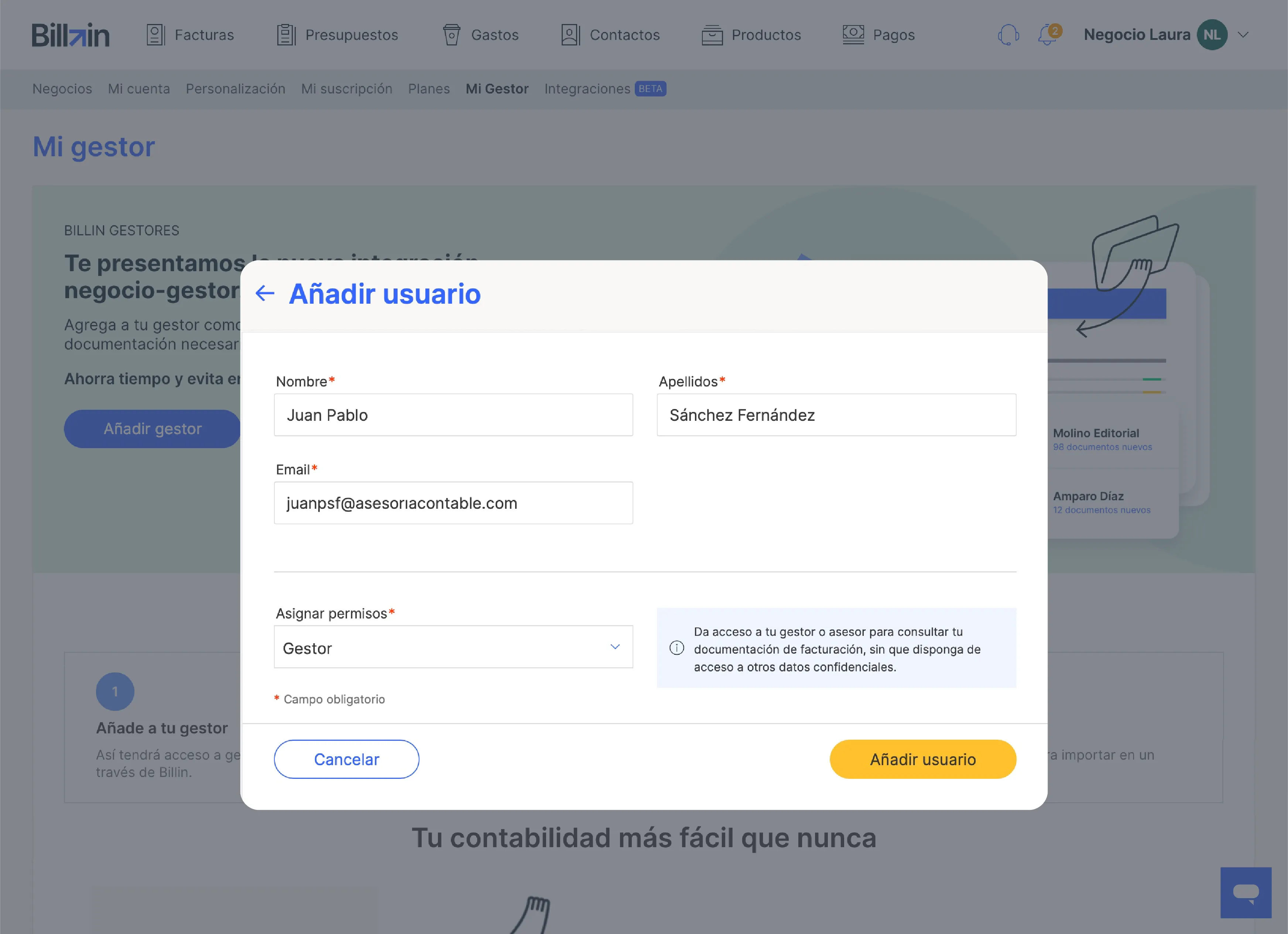Image resolution: width=1288 pixels, height=934 pixels.
Task: Click the Email input field
Action: coord(453,503)
